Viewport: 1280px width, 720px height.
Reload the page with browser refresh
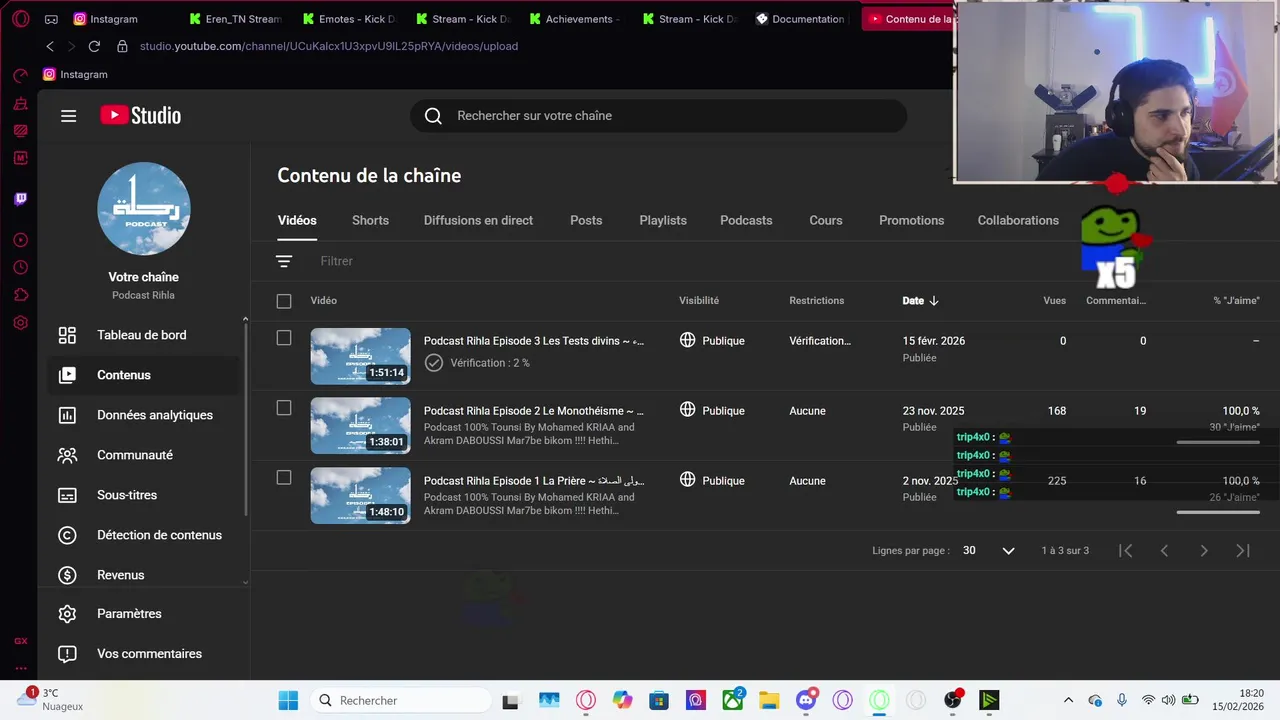pyautogui.click(x=94, y=46)
